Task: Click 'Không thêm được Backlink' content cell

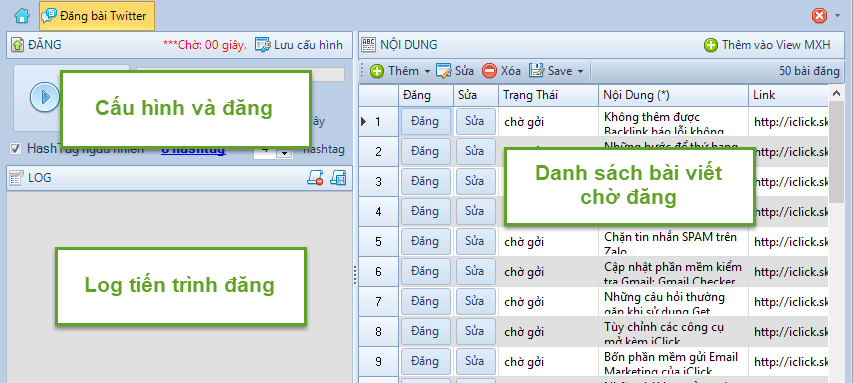Action: pyautogui.click(x=673, y=121)
